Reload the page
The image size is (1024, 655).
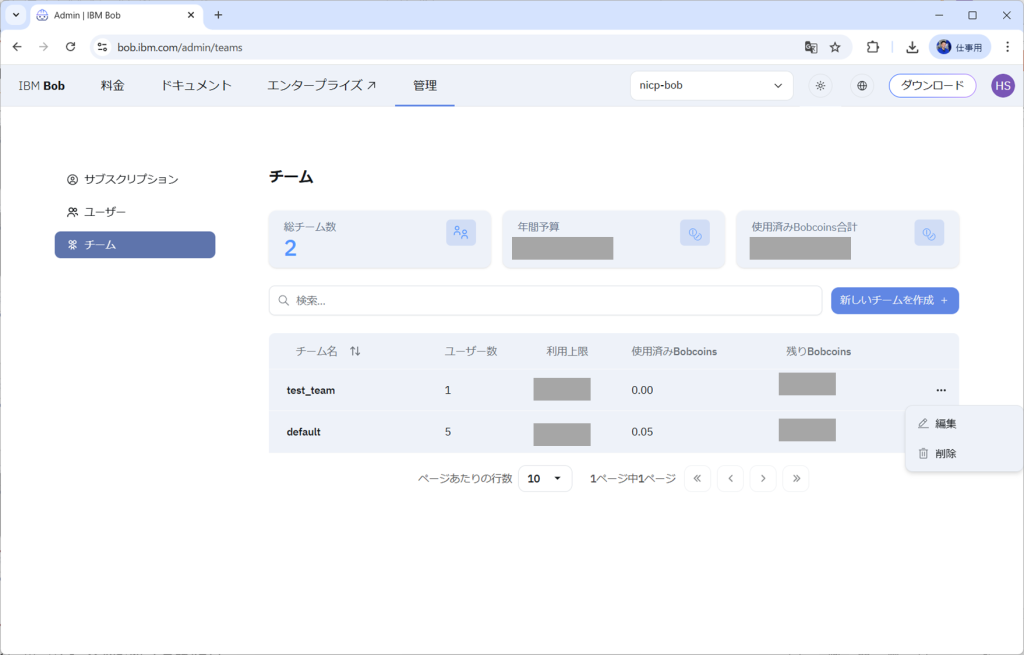coord(71,47)
